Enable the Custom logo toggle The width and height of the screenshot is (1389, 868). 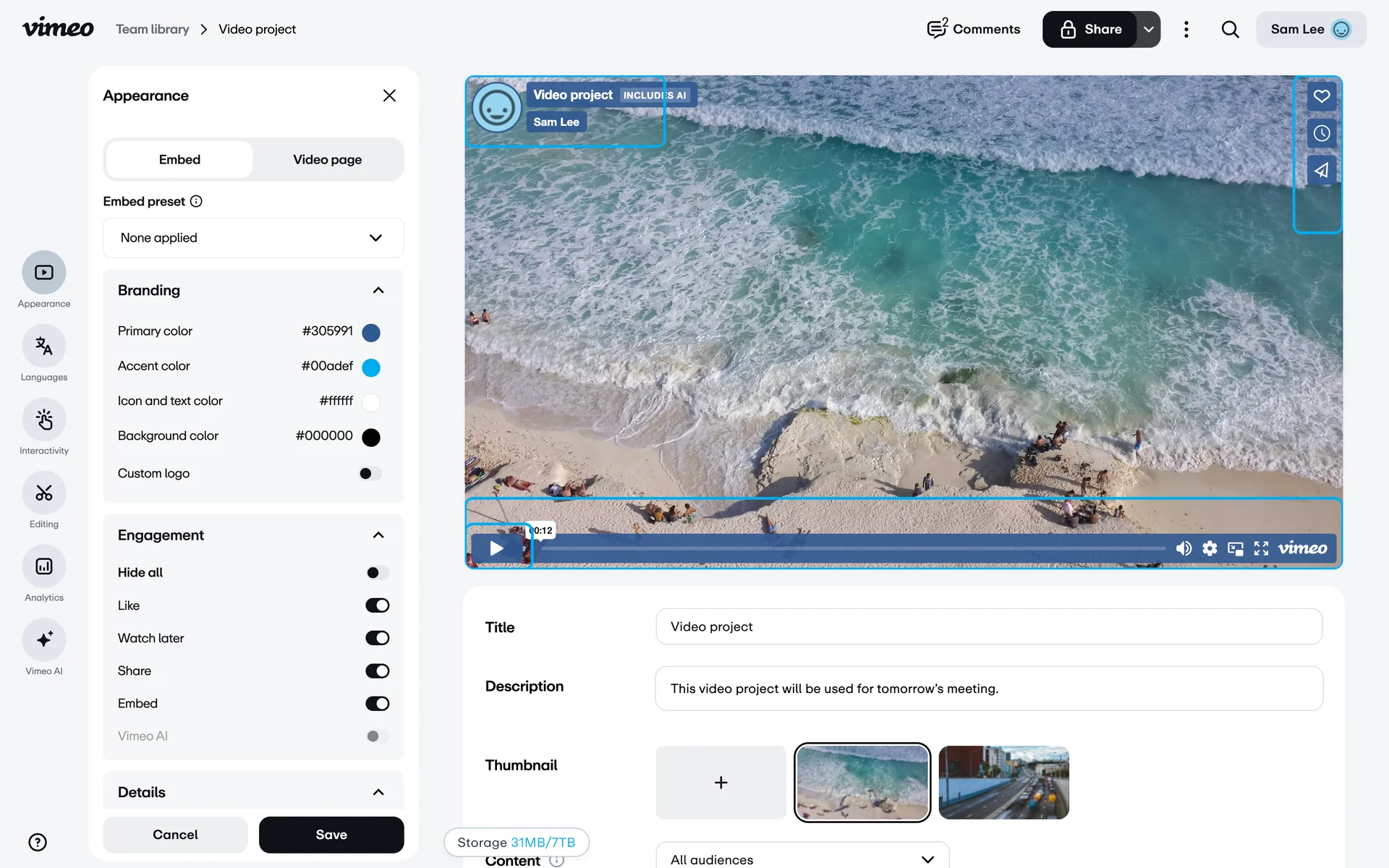(370, 474)
